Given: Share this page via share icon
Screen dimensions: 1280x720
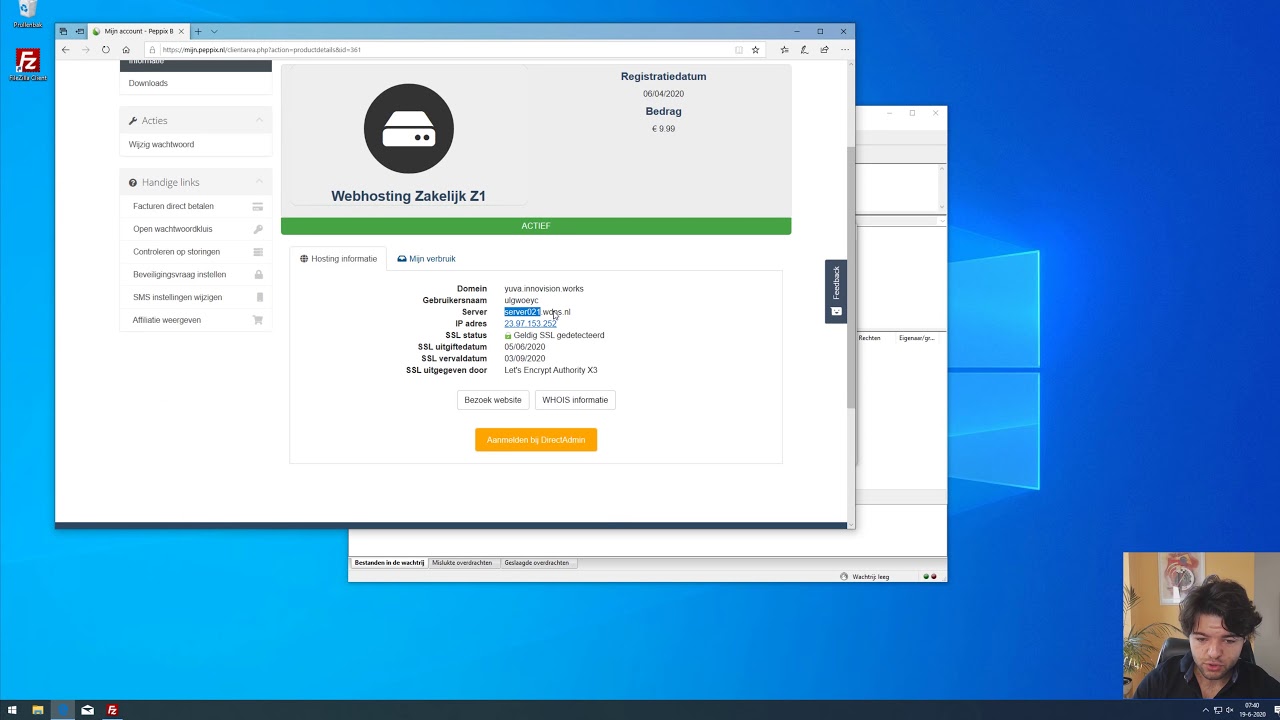Looking at the screenshot, I should click(x=824, y=49).
